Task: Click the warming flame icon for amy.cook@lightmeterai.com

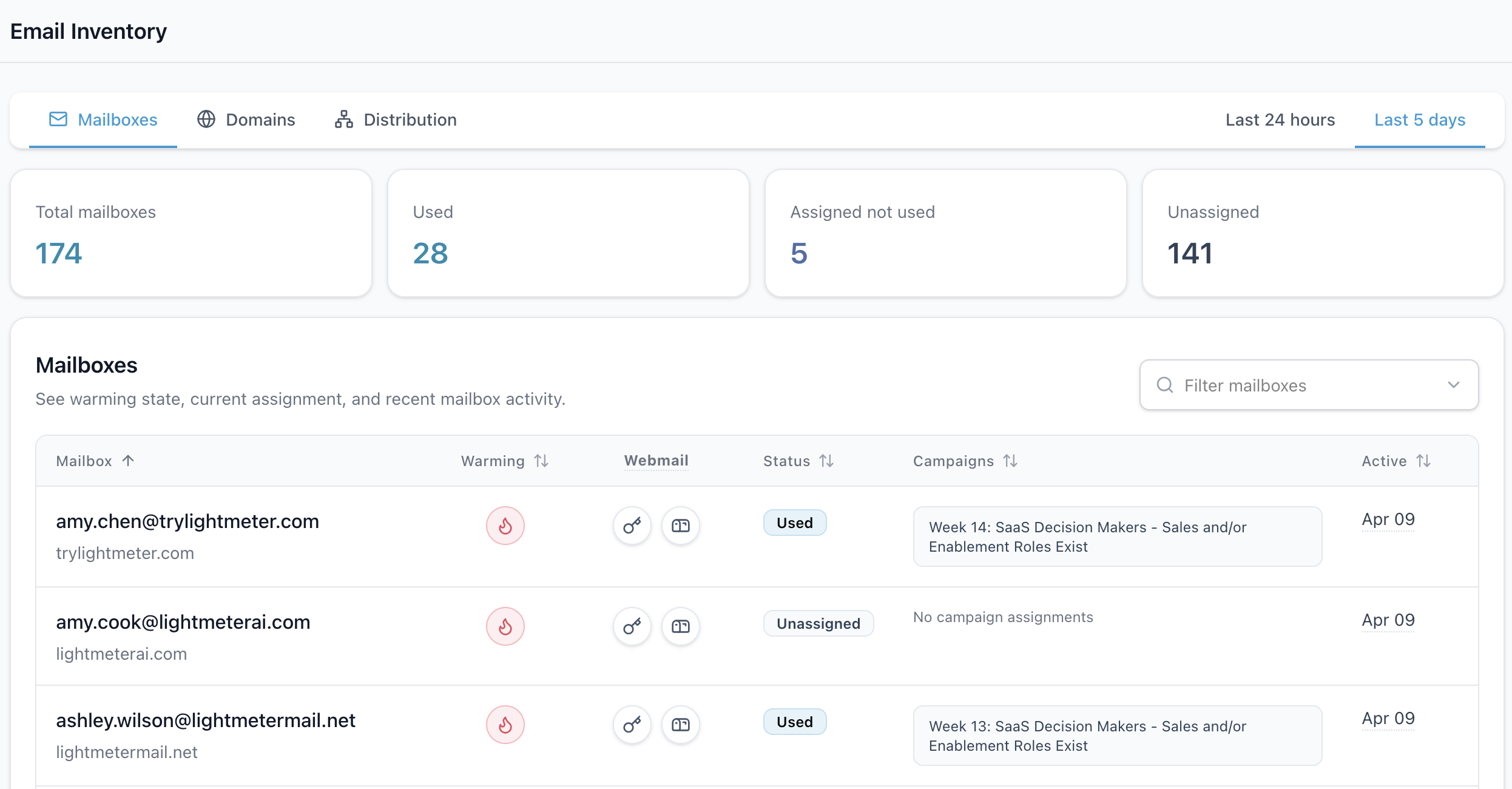Action: (x=505, y=626)
